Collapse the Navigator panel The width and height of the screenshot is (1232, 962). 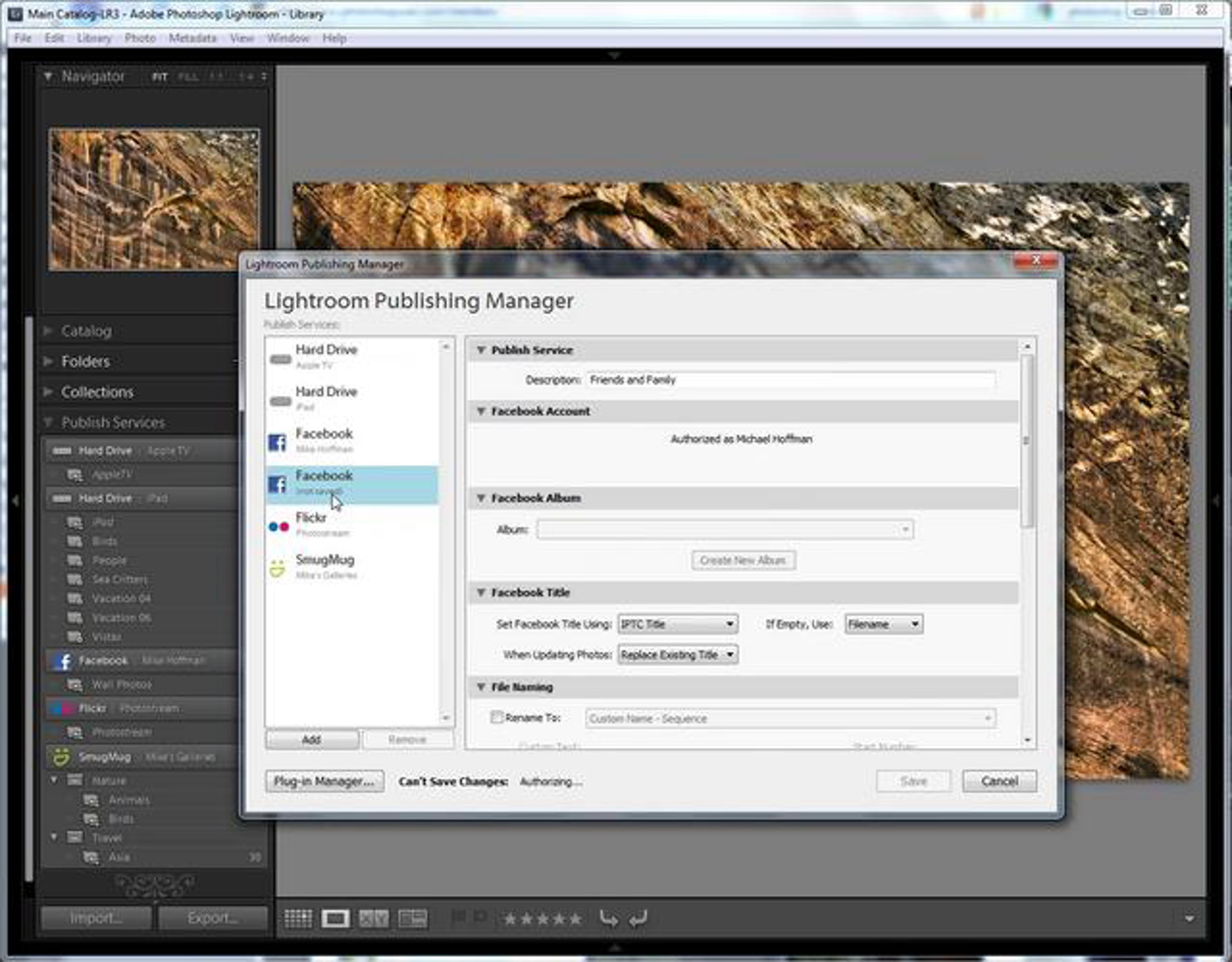[48, 75]
